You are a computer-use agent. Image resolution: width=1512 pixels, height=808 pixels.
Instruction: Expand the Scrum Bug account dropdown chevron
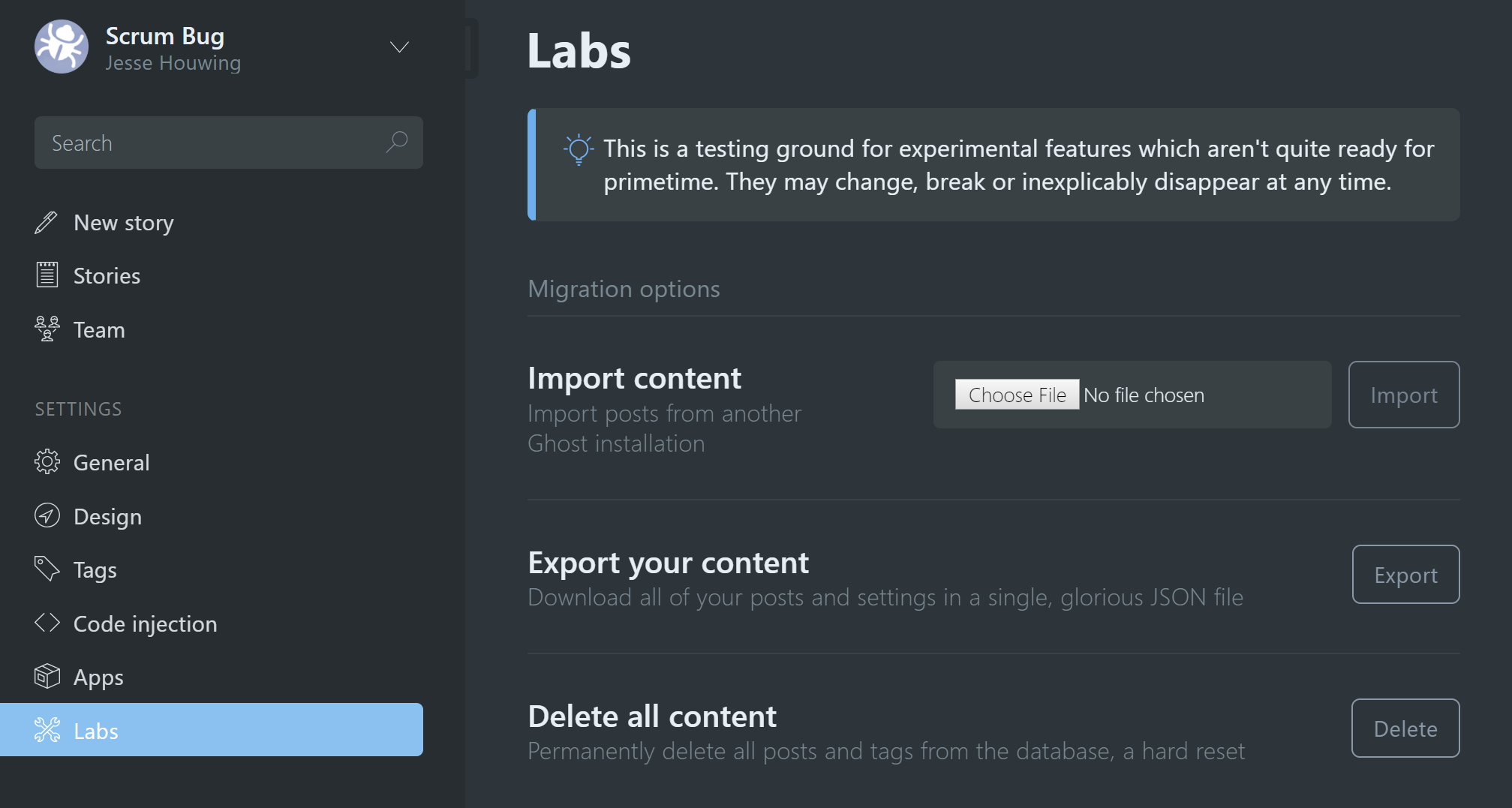point(399,47)
